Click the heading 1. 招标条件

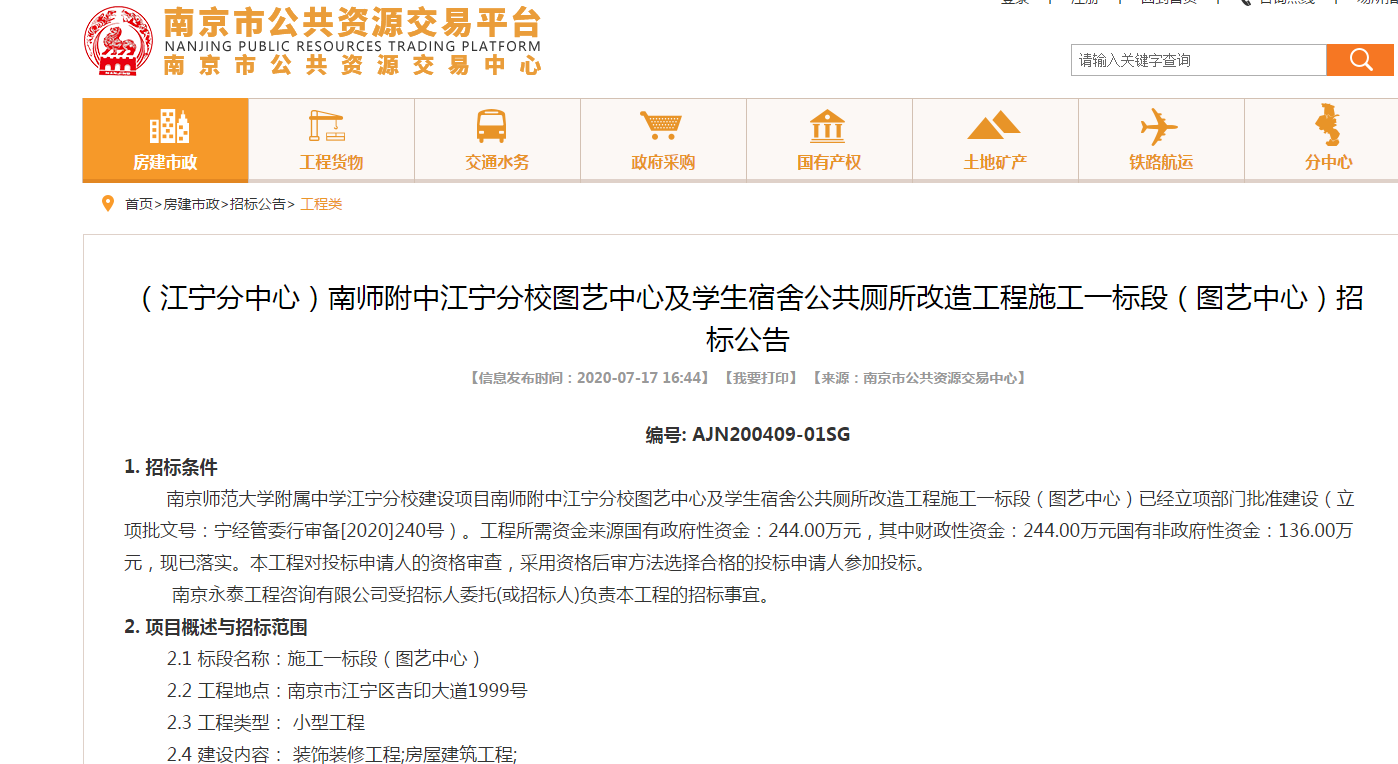(171, 467)
